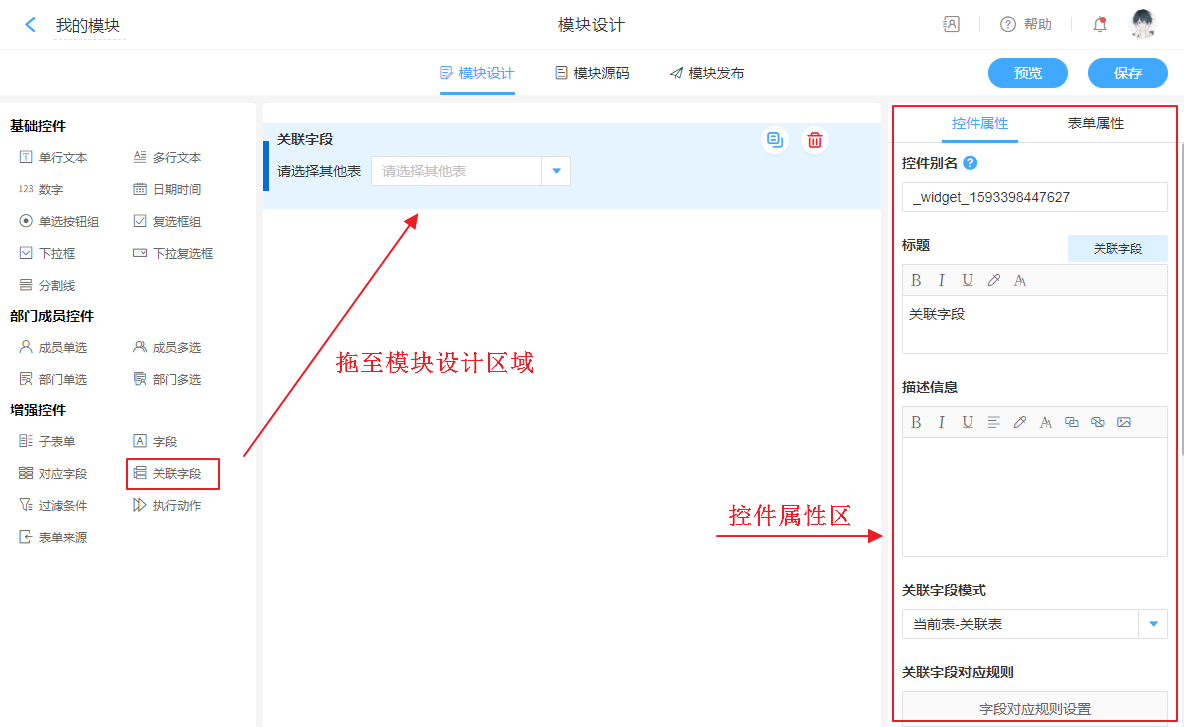Screen dimensions: 1184x727
Task: Click the 保存 button
Action: point(1128,73)
